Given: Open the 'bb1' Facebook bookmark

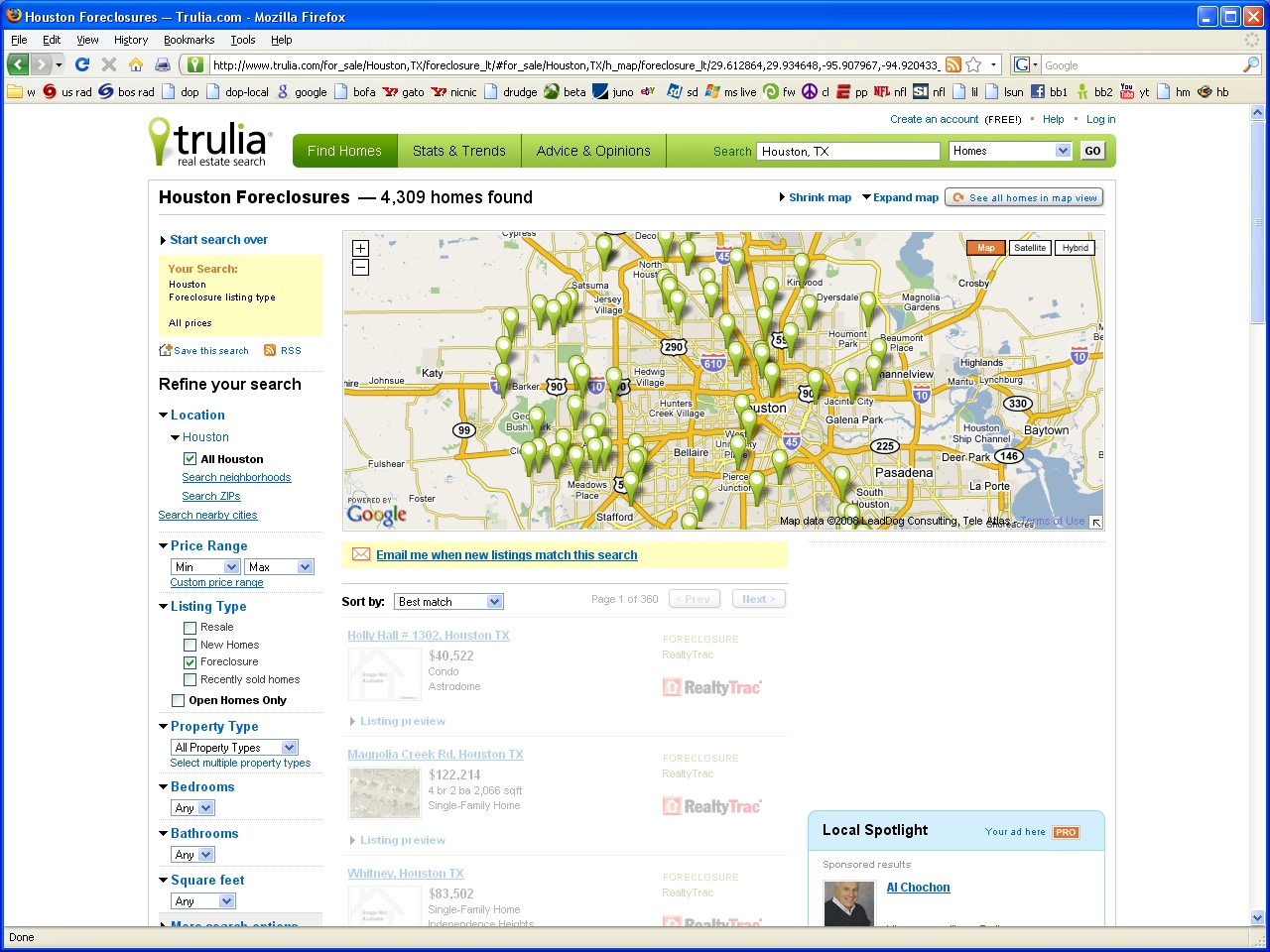Looking at the screenshot, I should pyautogui.click(x=1049, y=91).
